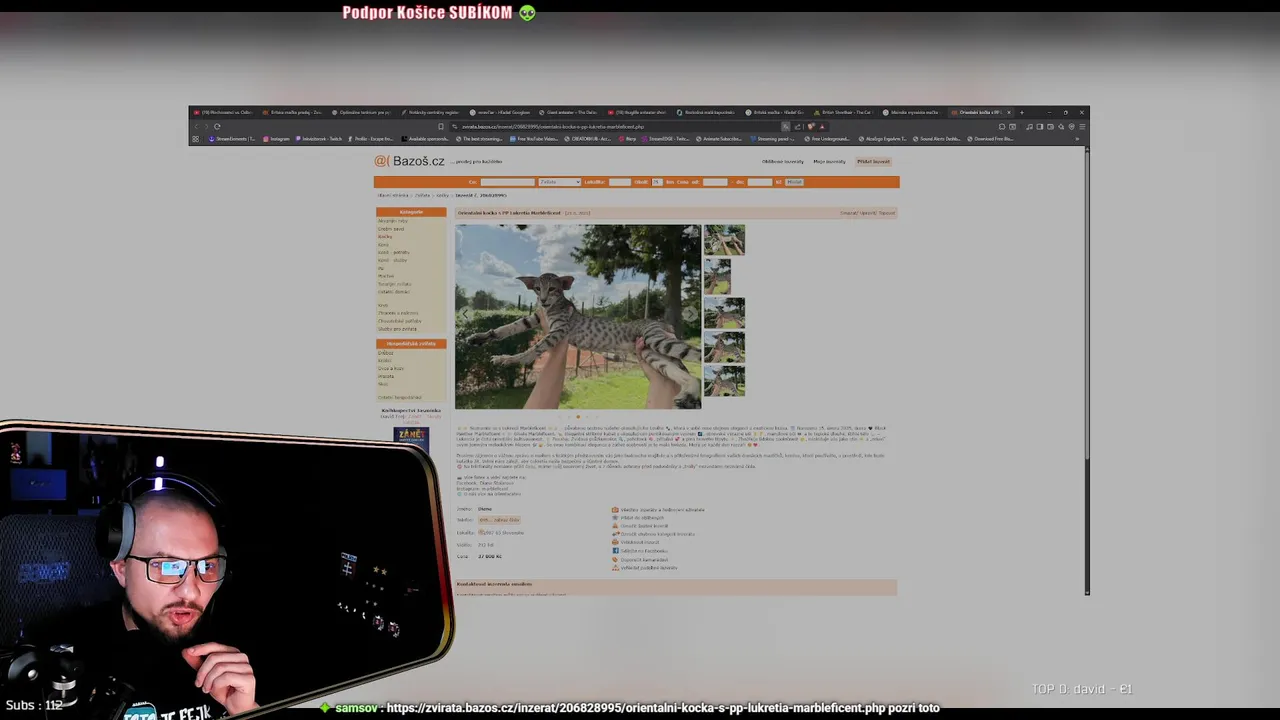Open a new browser tab with plus
Image resolution: width=1280 pixels, height=720 pixels.
coord(1022,112)
